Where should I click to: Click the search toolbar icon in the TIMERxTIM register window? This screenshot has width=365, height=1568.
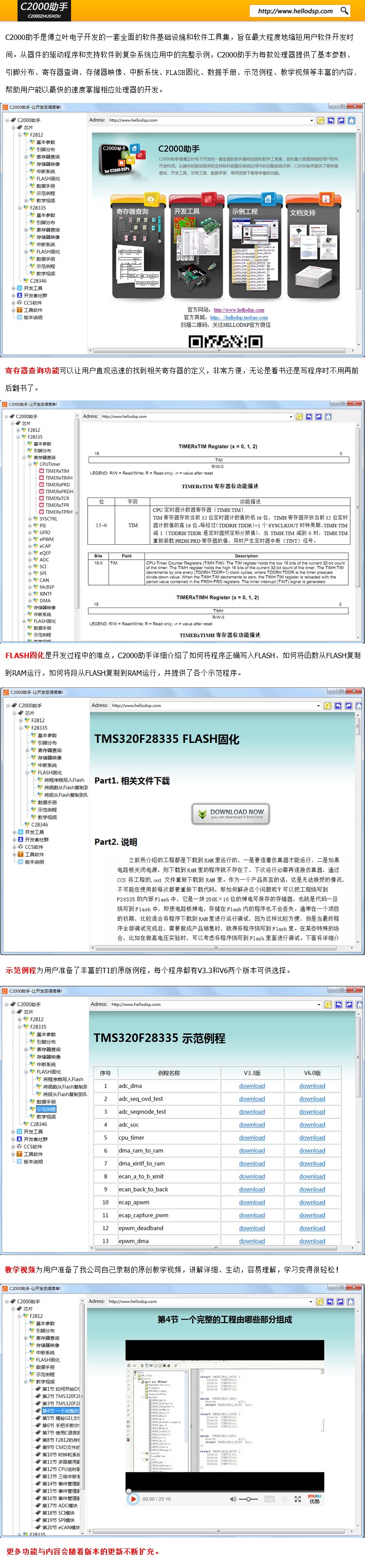coord(299,417)
